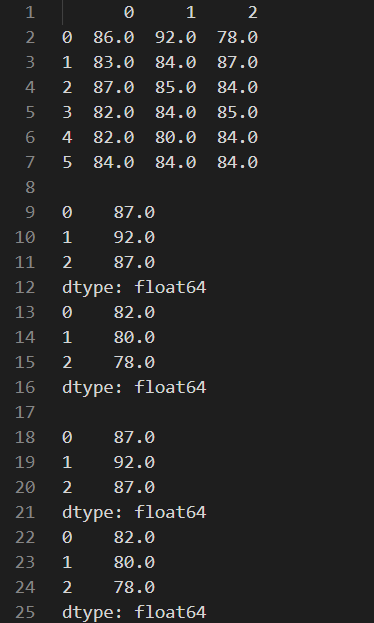The width and height of the screenshot is (374, 623).
Task: Click value 85.0 on line 5
Action: (x=238, y=112)
